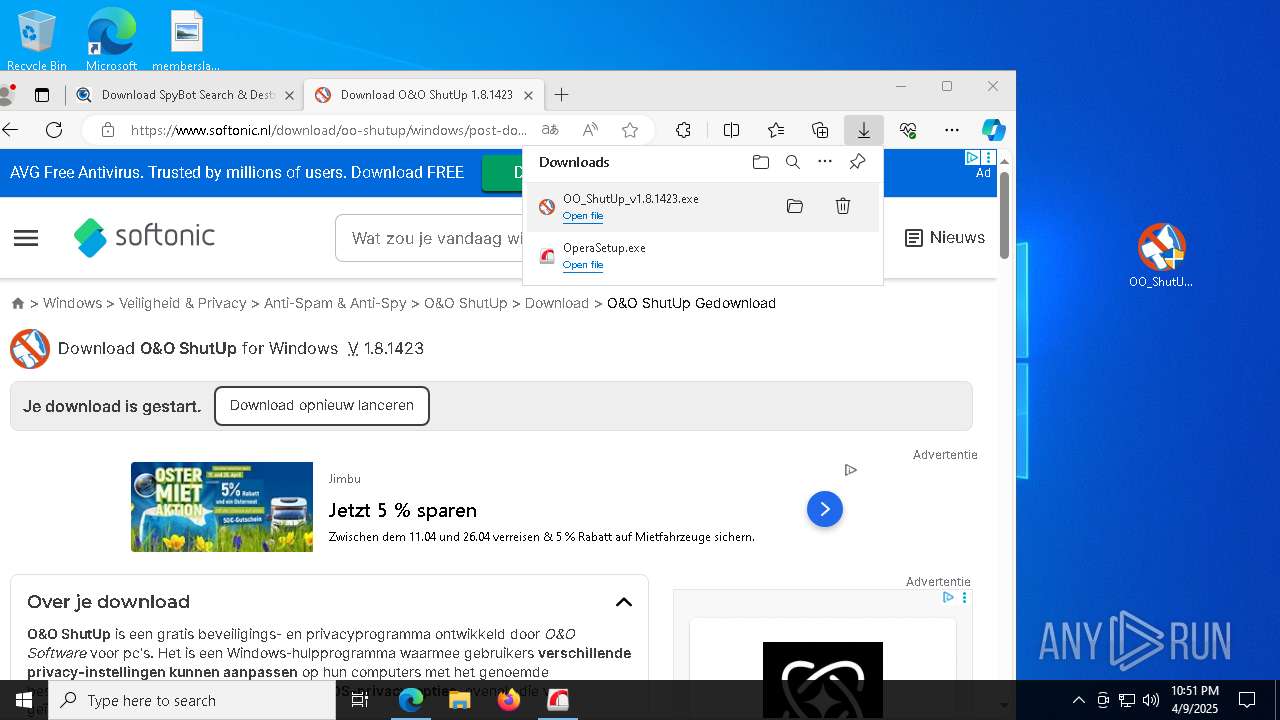
Task: Open file link for OperaSetup.exe
Action: (583, 265)
